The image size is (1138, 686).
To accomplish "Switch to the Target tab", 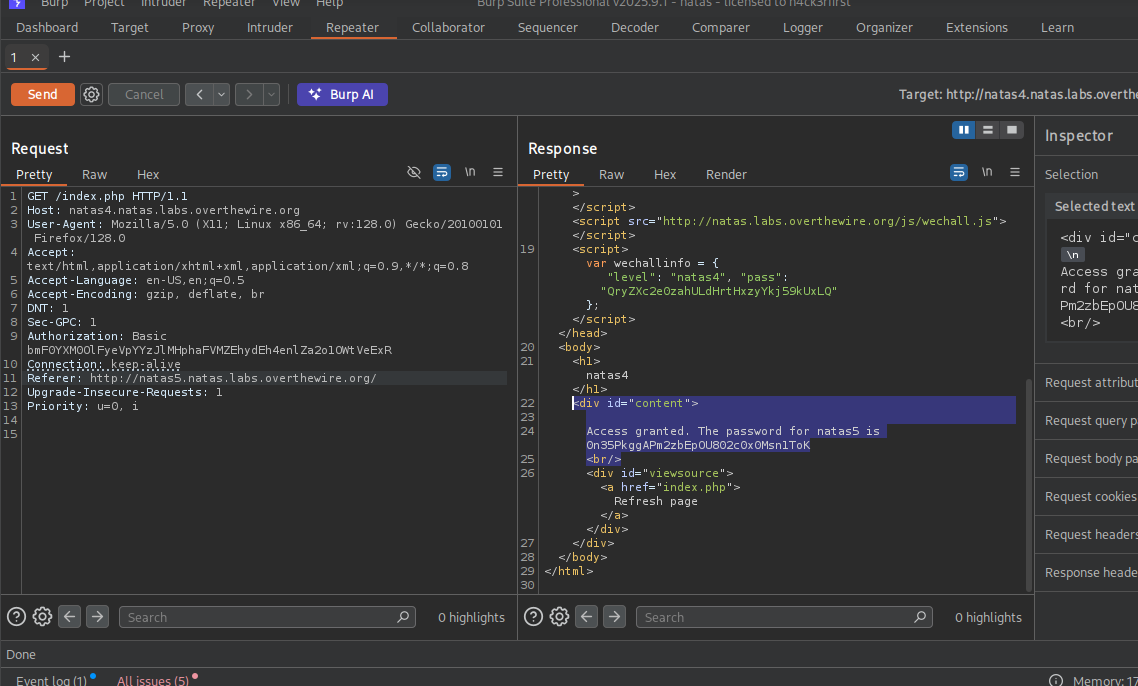I will click(x=130, y=28).
